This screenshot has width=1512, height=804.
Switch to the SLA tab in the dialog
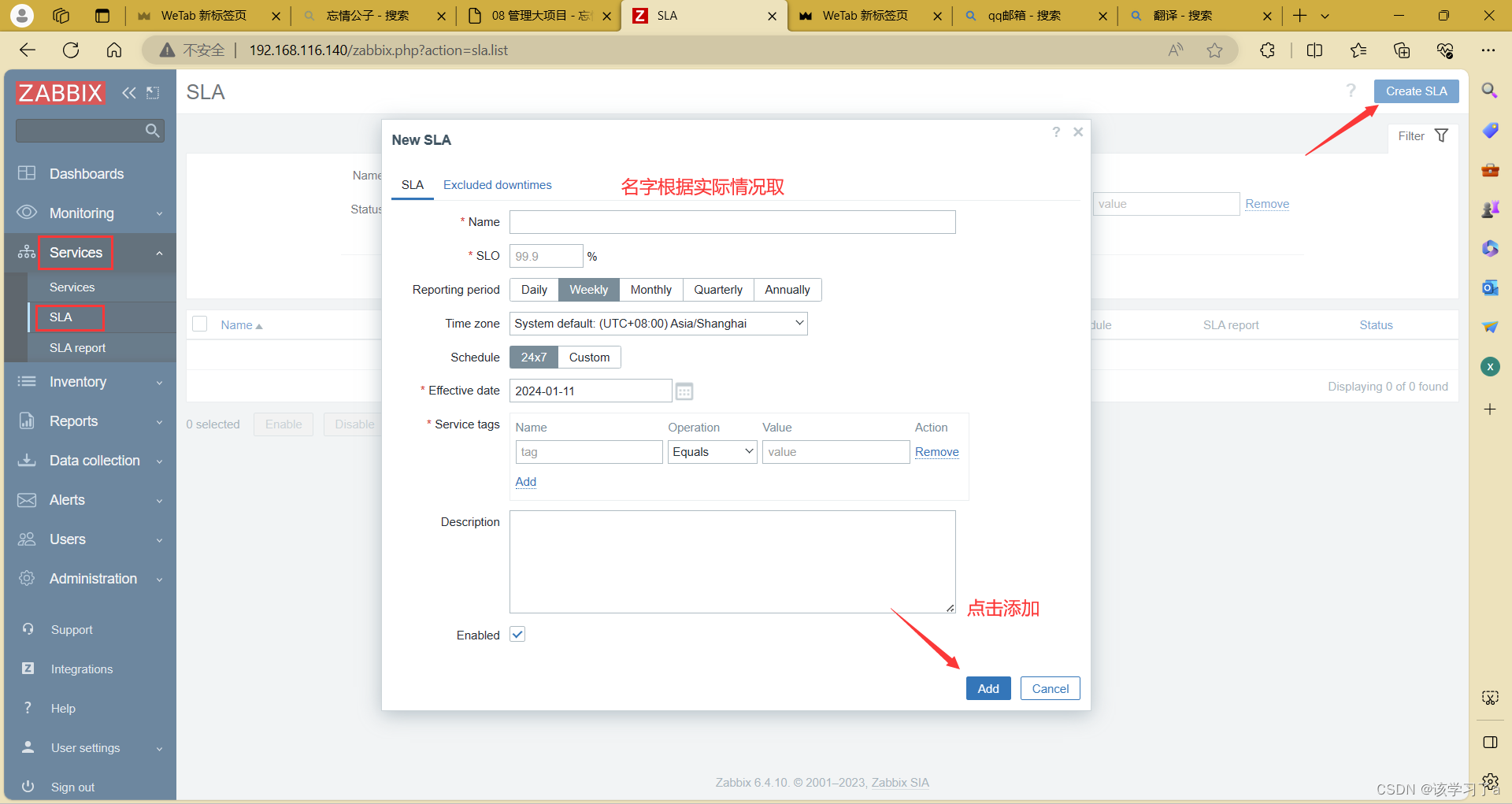tap(413, 185)
